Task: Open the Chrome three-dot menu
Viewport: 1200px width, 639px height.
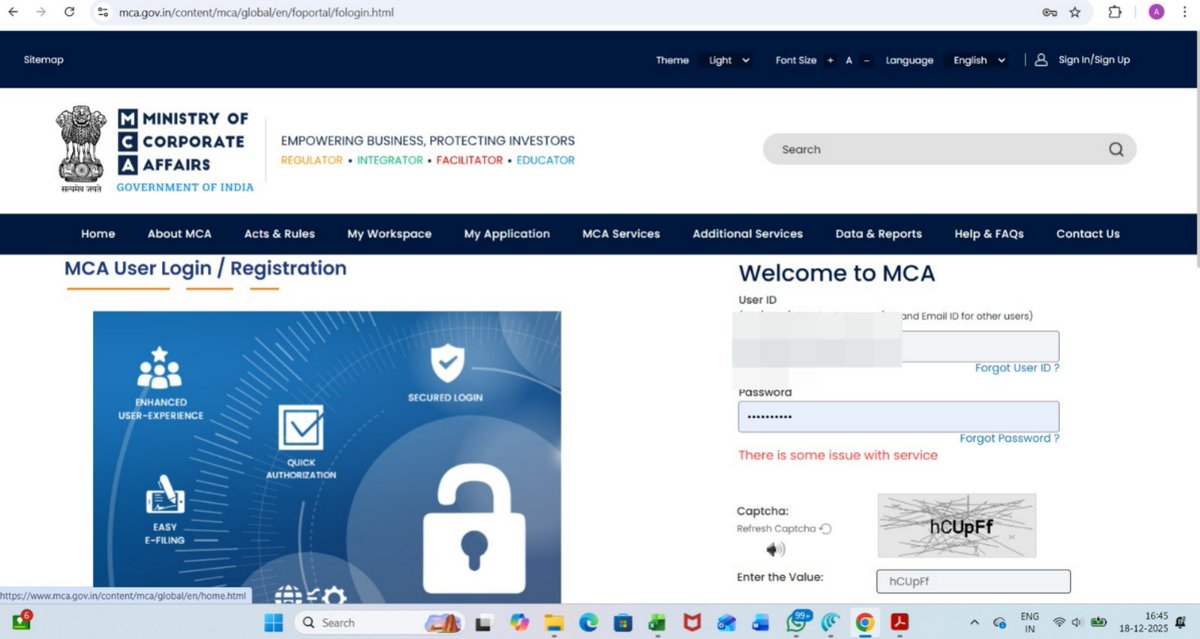Action: pos(1186,12)
